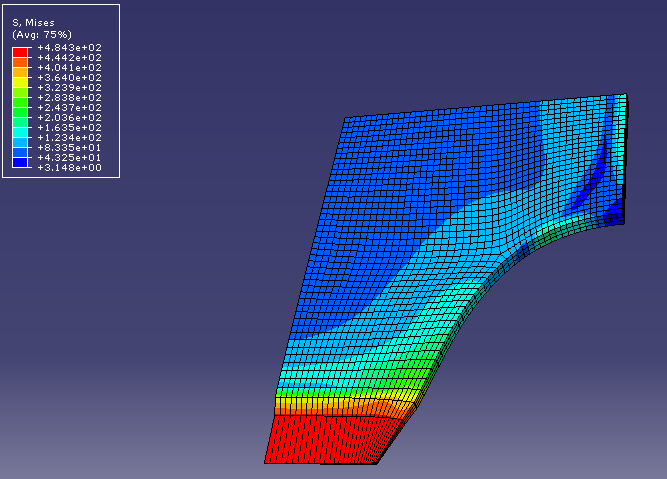
Task: Click the dark blue +3.148e+00 legend swatch
Action: click(x=20, y=163)
